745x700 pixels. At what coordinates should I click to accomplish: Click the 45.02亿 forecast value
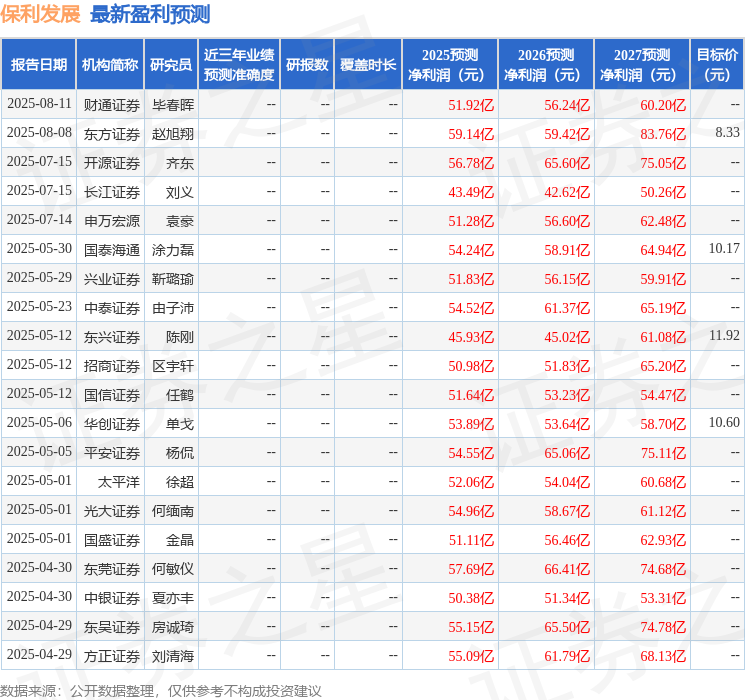click(x=567, y=337)
